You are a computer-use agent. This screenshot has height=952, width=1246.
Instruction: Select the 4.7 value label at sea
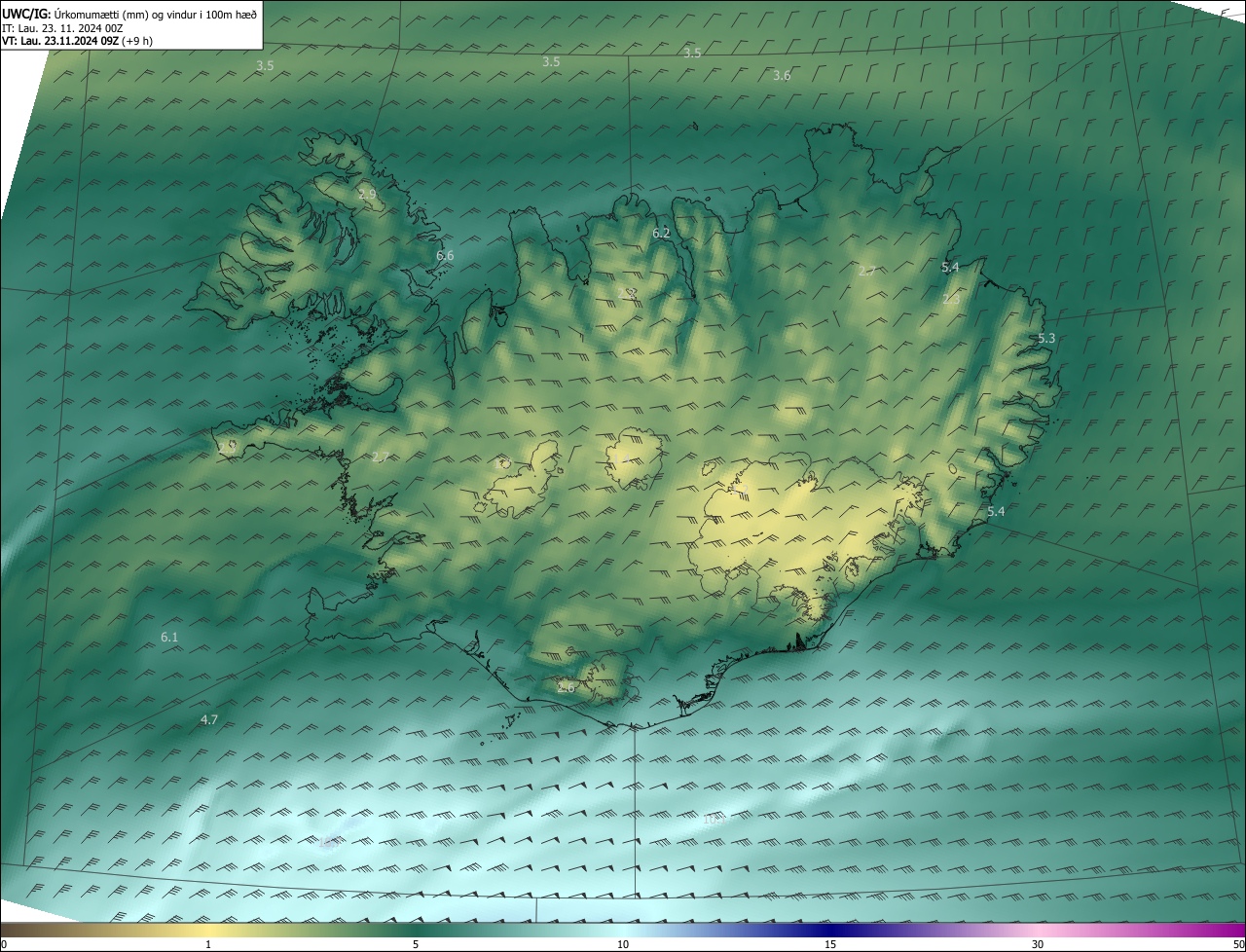[209, 719]
